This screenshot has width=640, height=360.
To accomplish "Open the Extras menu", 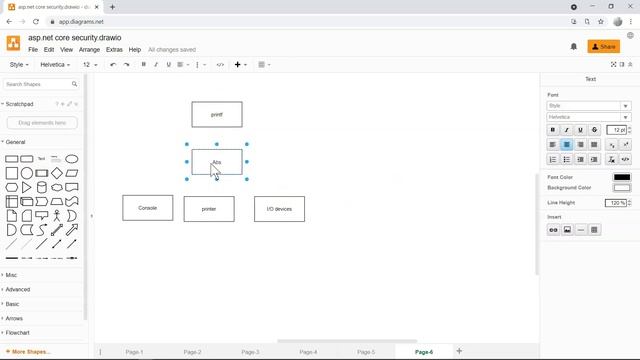I will (x=114, y=49).
